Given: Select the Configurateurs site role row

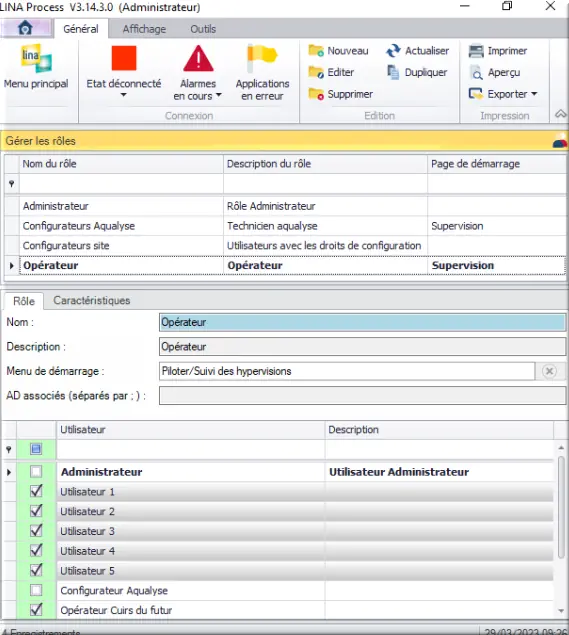Looking at the screenshot, I should (x=285, y=246).
